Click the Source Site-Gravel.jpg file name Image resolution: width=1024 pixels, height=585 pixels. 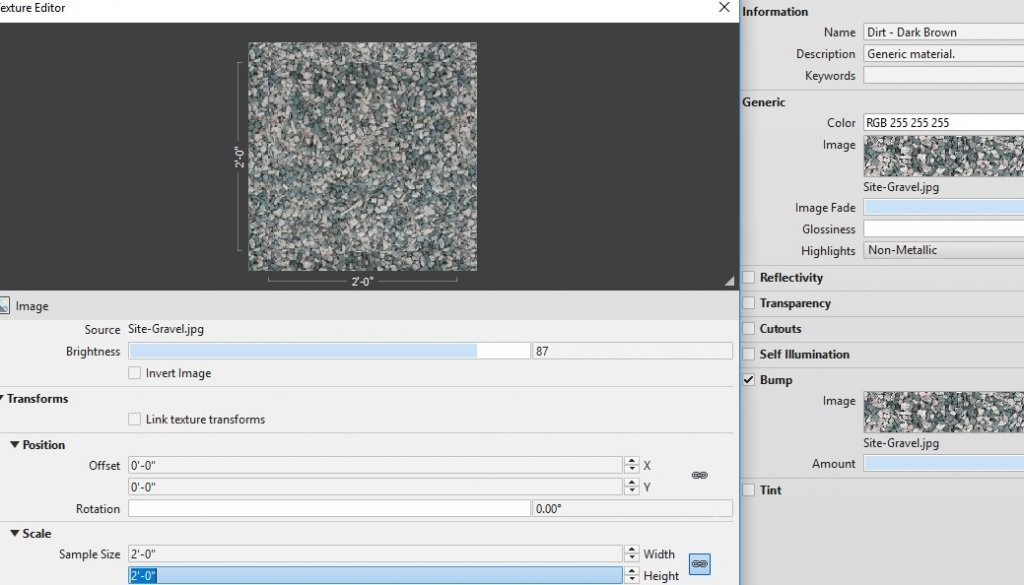point(165,327)
